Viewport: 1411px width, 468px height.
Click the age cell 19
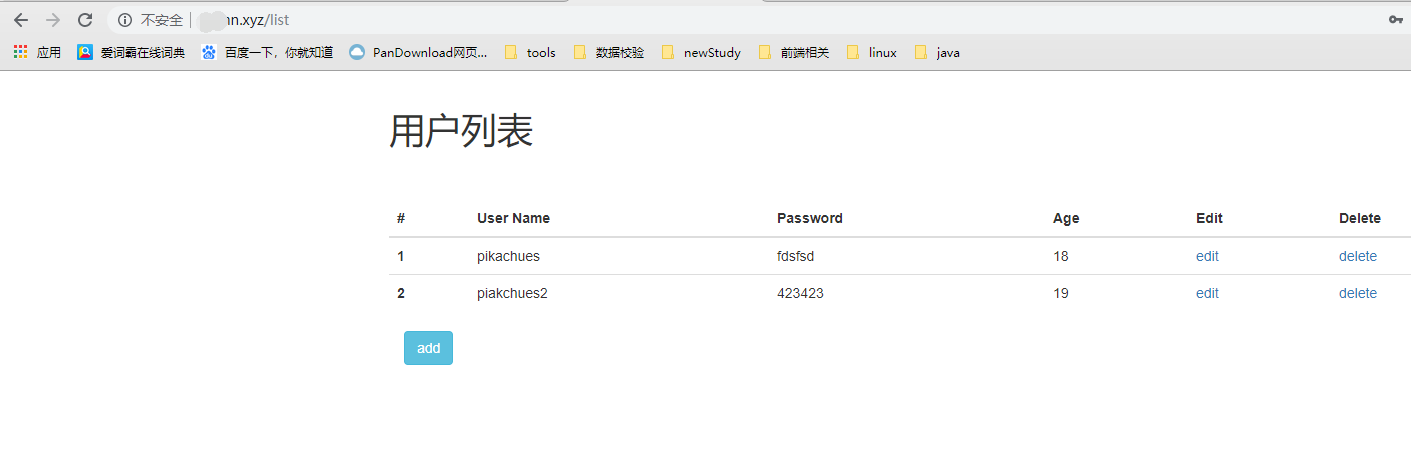1061,293
